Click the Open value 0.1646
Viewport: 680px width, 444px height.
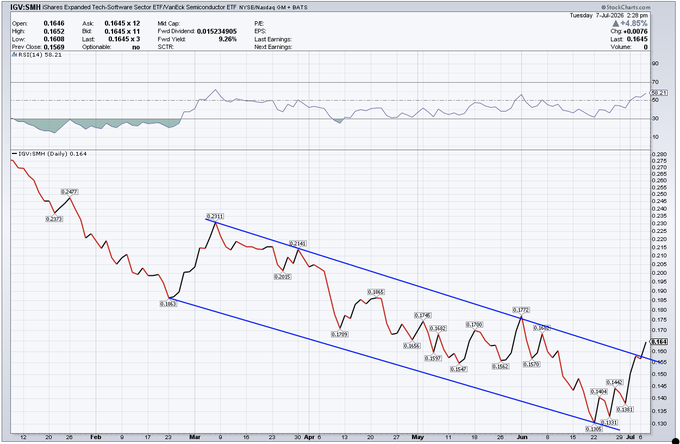(x=54, y=23)
